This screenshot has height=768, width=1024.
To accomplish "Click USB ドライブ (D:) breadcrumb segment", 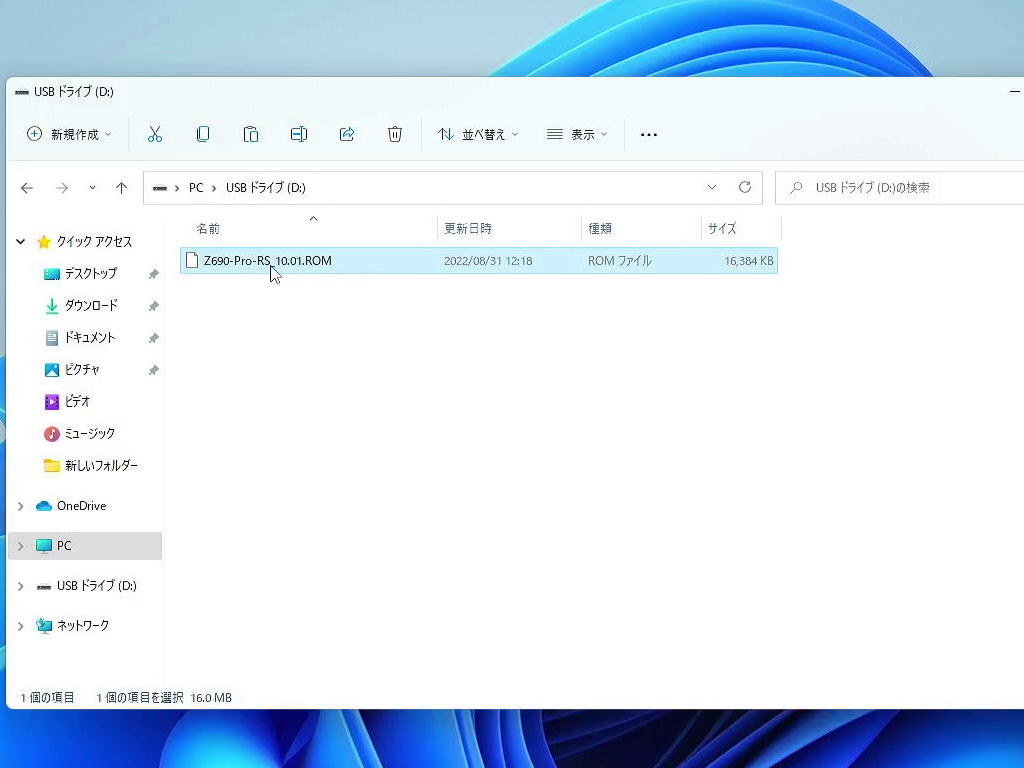I will point(266,188).
